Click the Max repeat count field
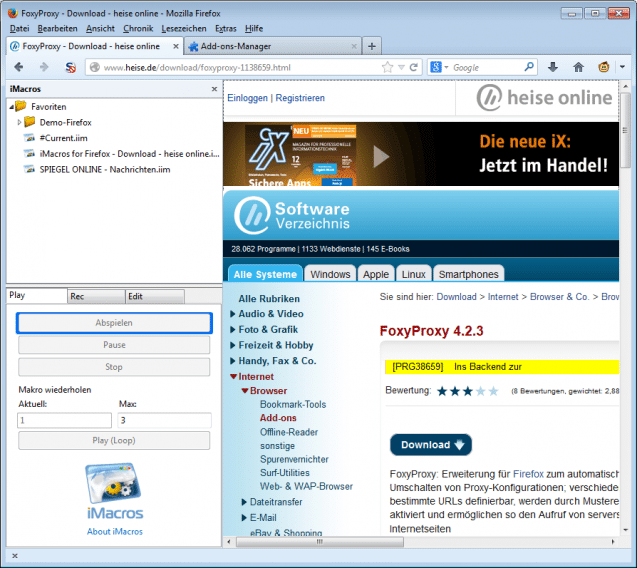 tap(165, 420)
